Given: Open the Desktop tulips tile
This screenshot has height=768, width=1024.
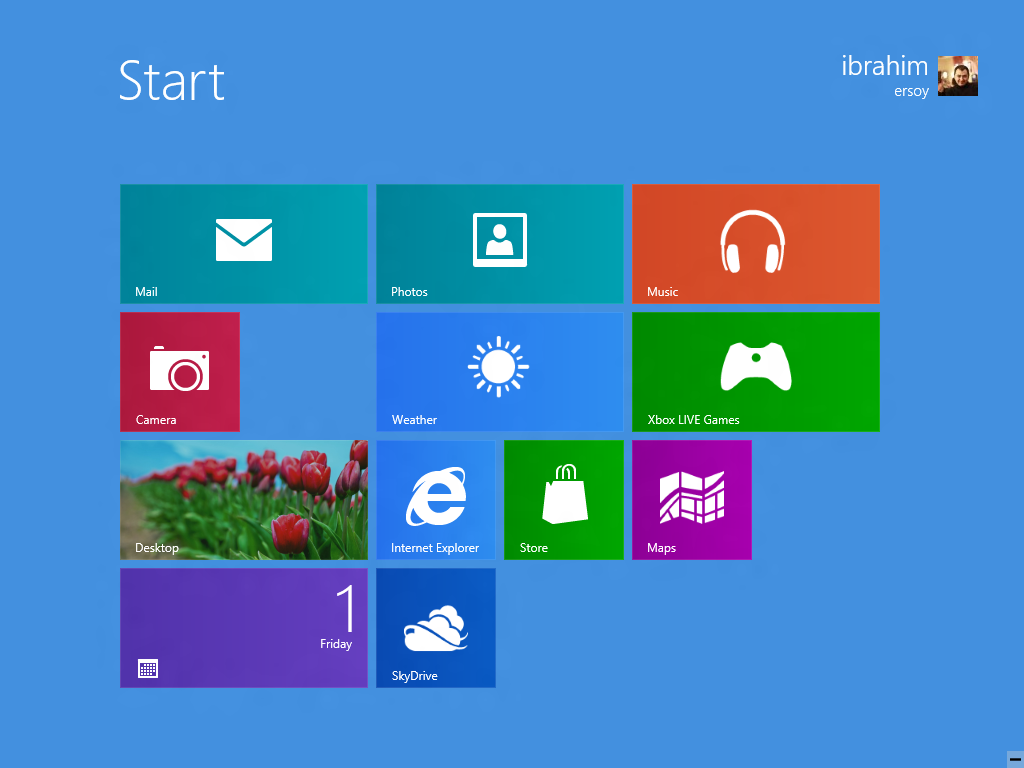Looking at the screenshot, I should click(244, 500).
